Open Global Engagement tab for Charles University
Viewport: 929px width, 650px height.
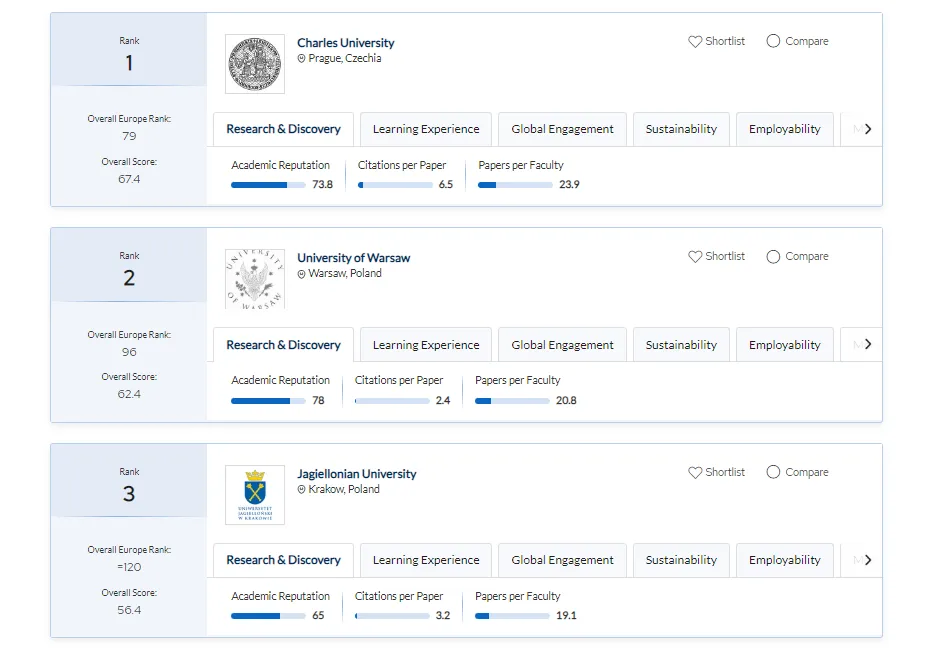click(x=562, y=129)
